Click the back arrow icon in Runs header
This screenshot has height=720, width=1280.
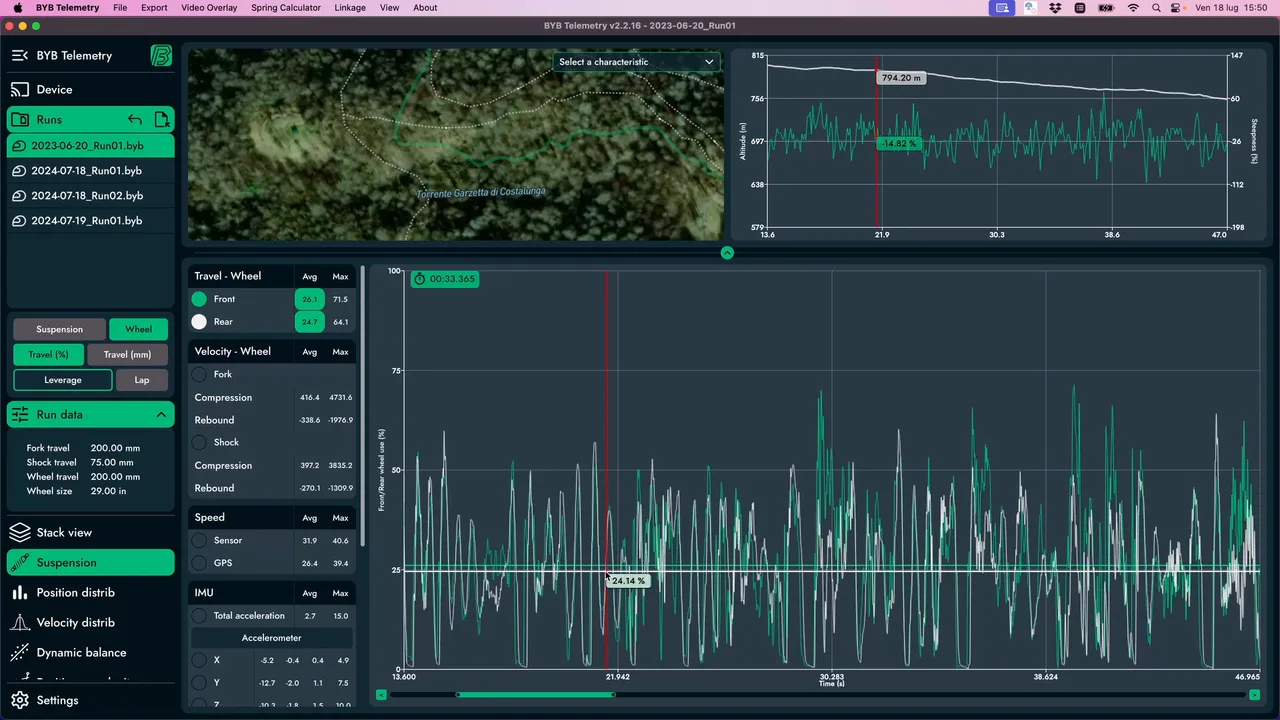click(x=135, y=120)
